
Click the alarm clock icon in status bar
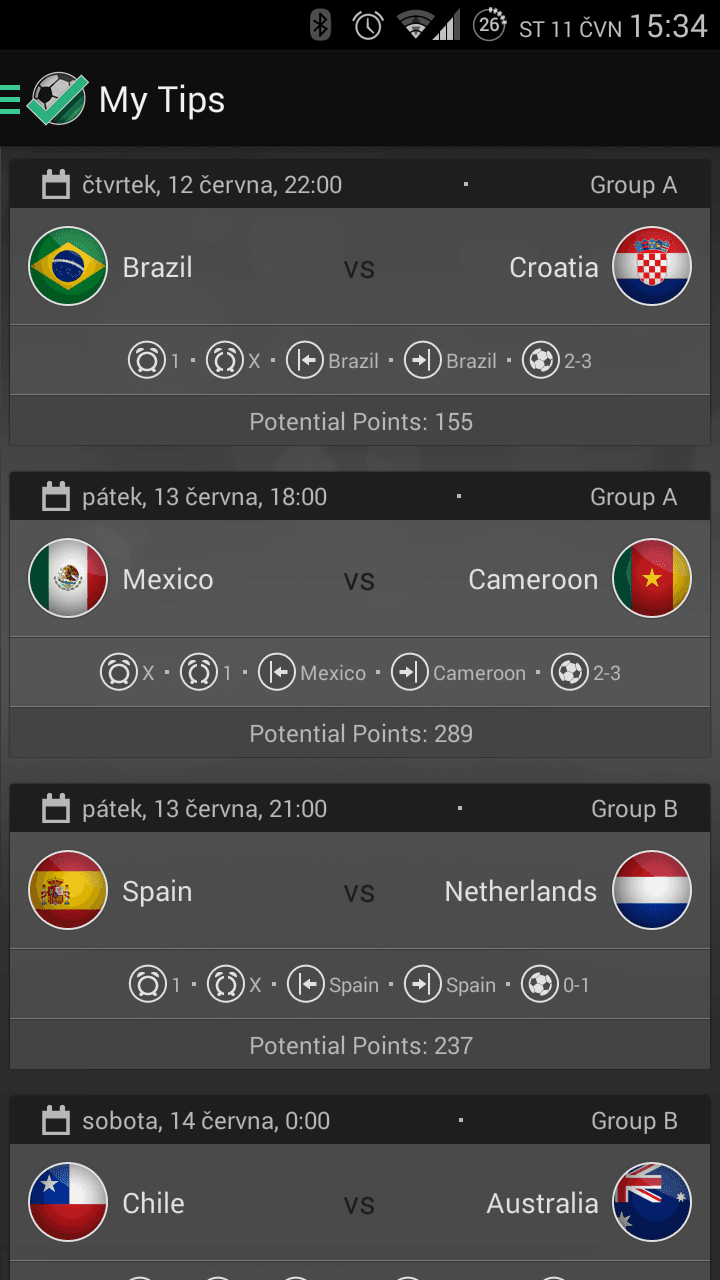(368, 26)
